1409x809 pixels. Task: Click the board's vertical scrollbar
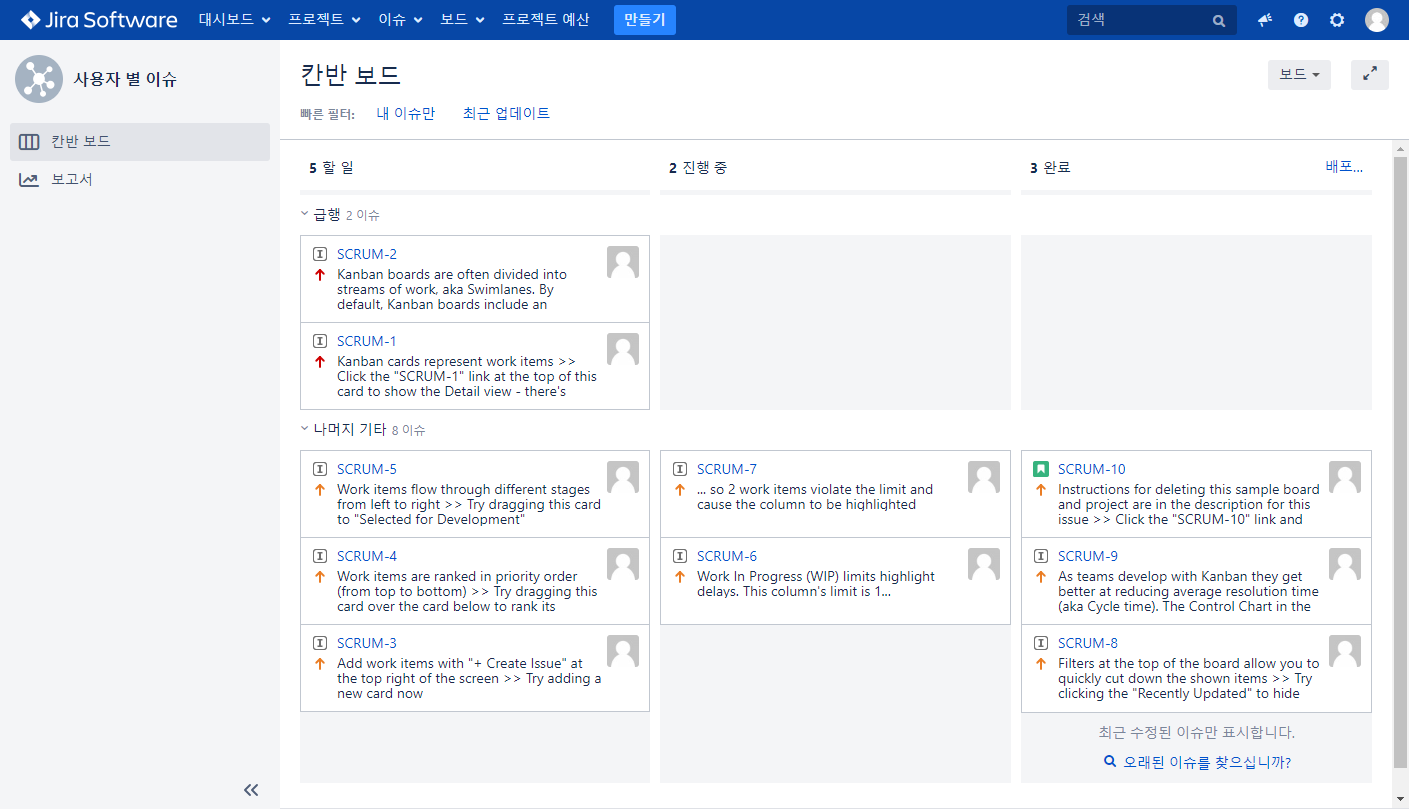1400,460
